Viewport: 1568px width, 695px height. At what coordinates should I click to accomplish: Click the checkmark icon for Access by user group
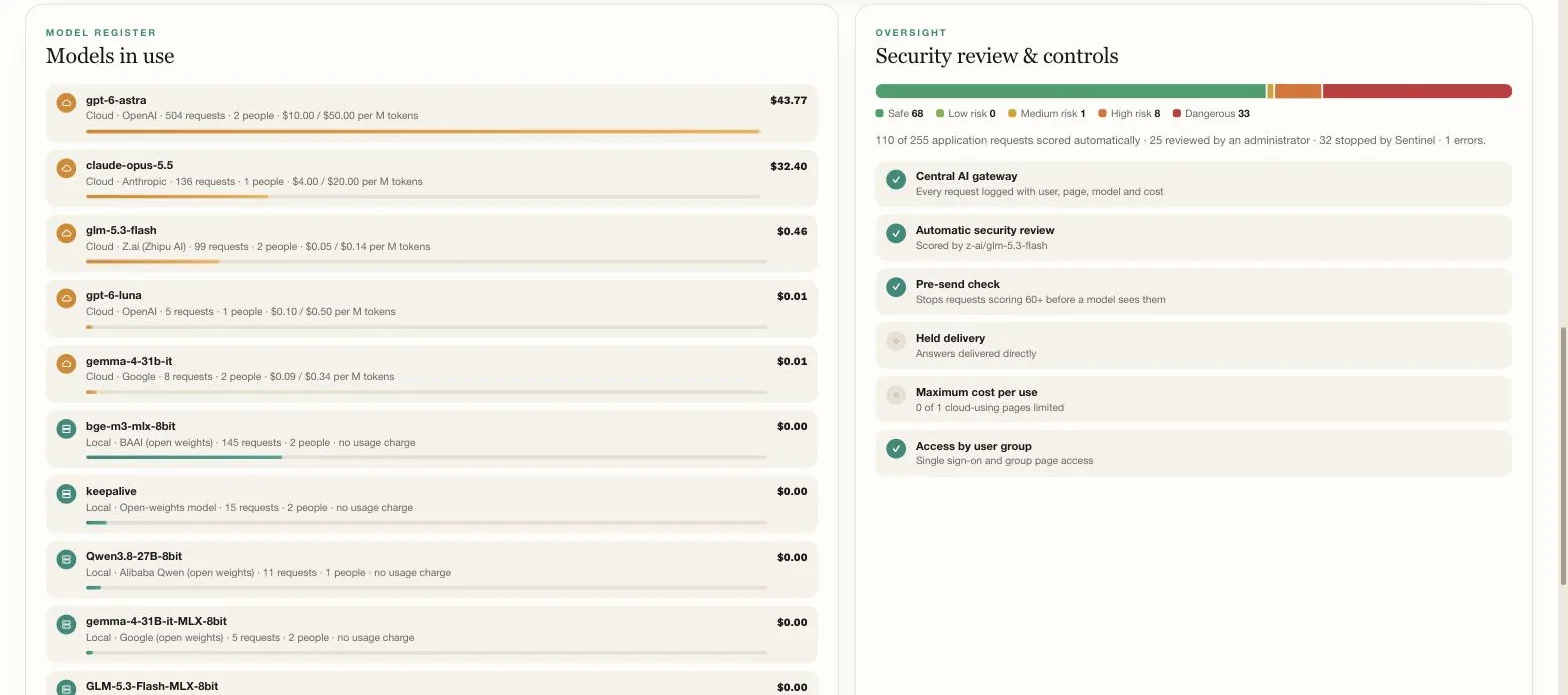(x=896, y=449)
